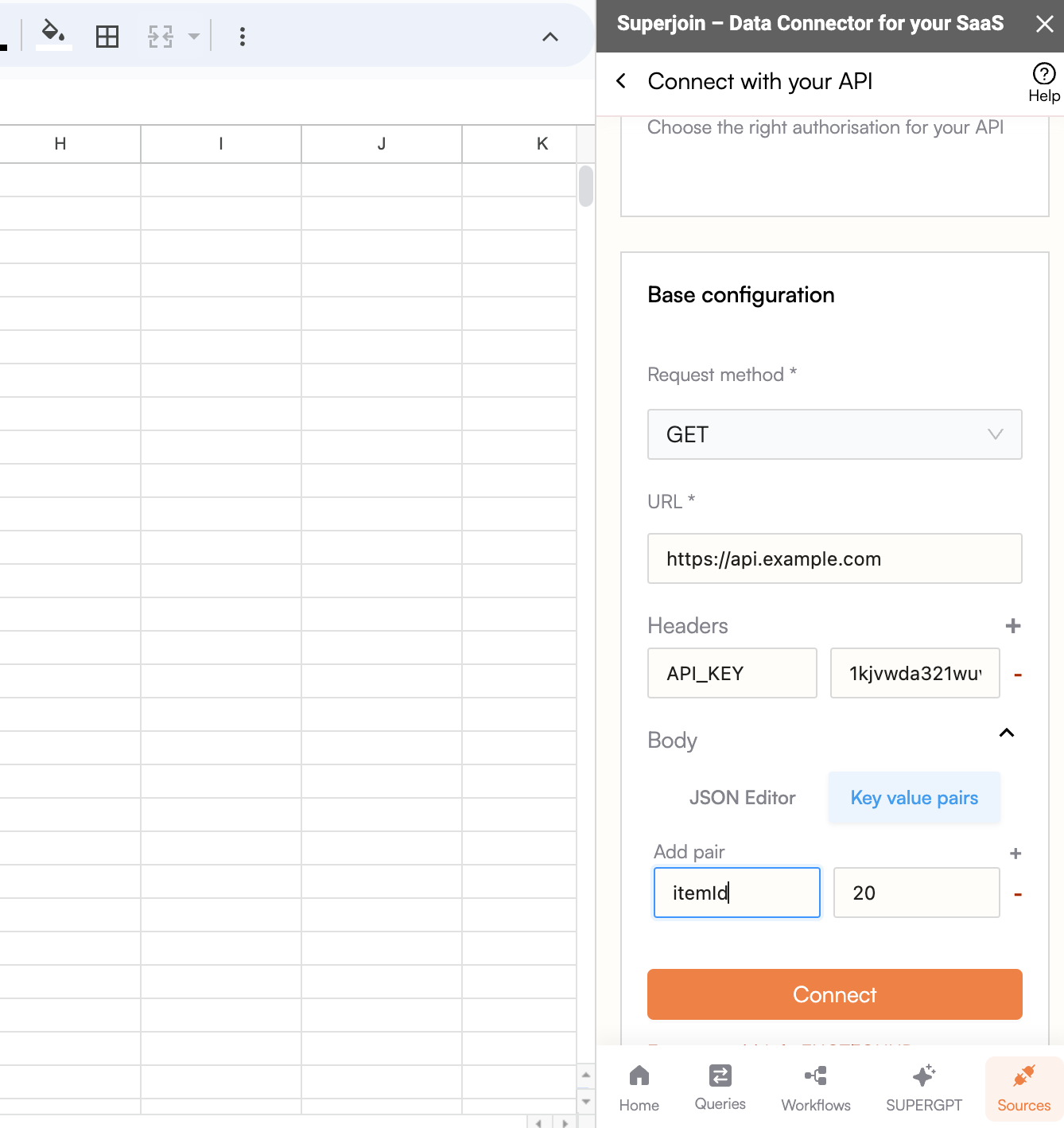Go to the Superjoin Home tab
This screenshot has height=1128, width=1064.
(639, 1088)
